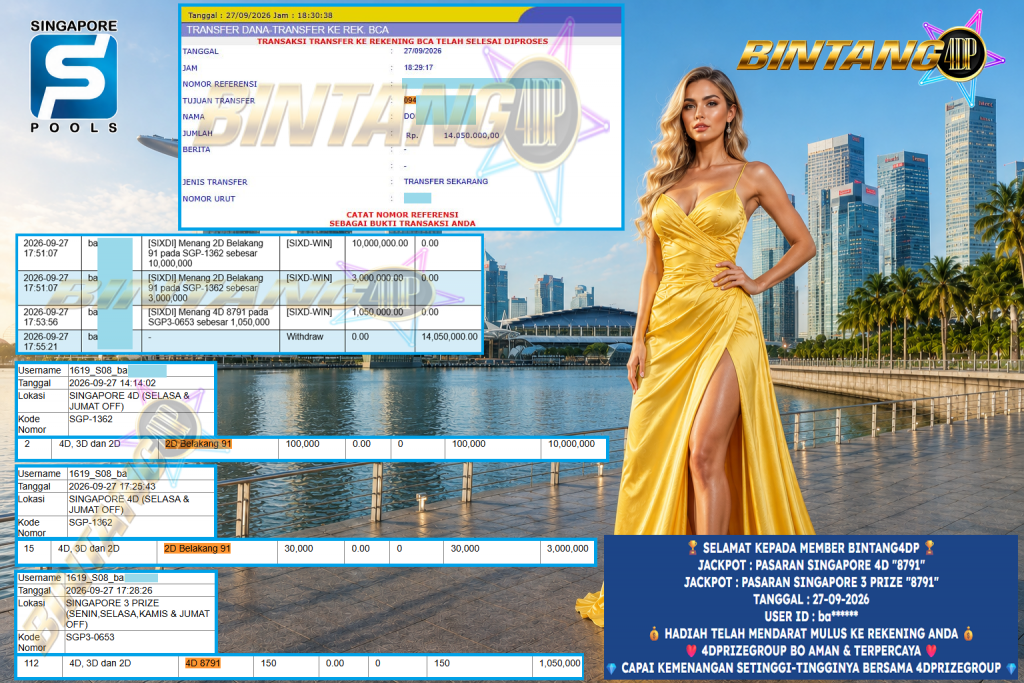Click the 'TRANSFER DANA-TRANSFER KE REK. BCA' header

click(x=287, y=29)
